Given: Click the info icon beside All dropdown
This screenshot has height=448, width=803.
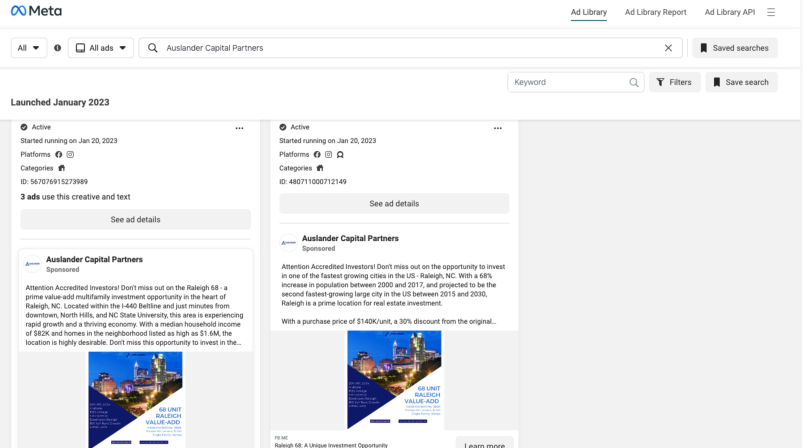Looking at the screenshot, I should [x=57, y=48].
